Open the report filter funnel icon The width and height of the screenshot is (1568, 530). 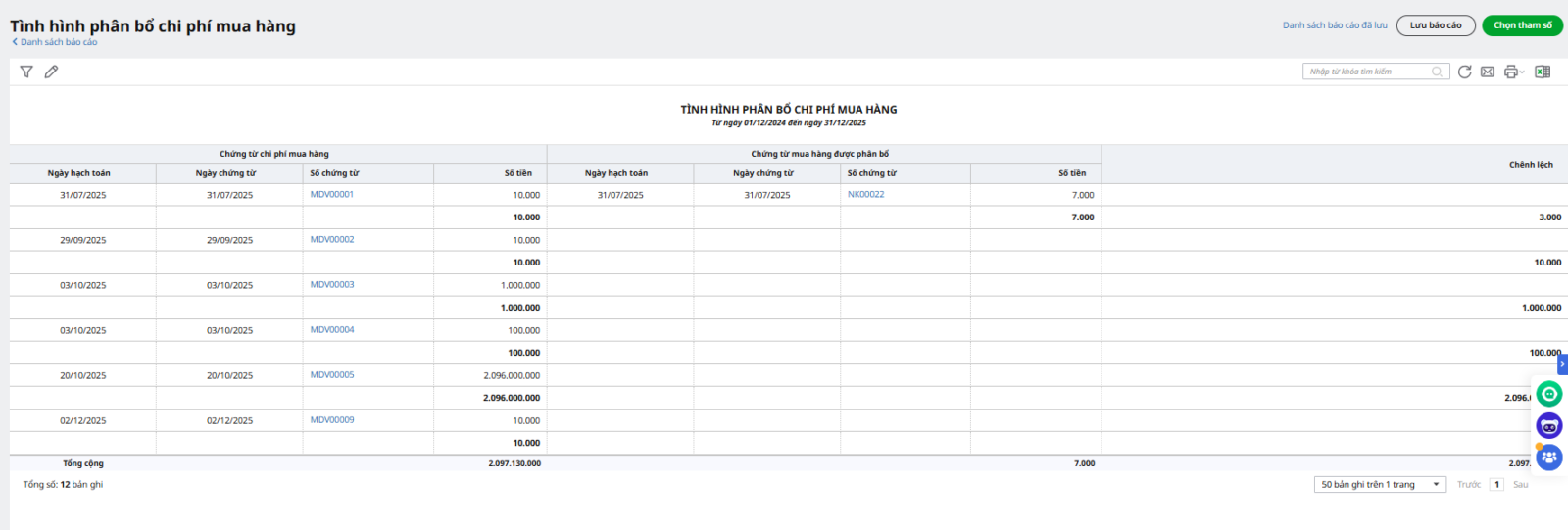(26, 72)
